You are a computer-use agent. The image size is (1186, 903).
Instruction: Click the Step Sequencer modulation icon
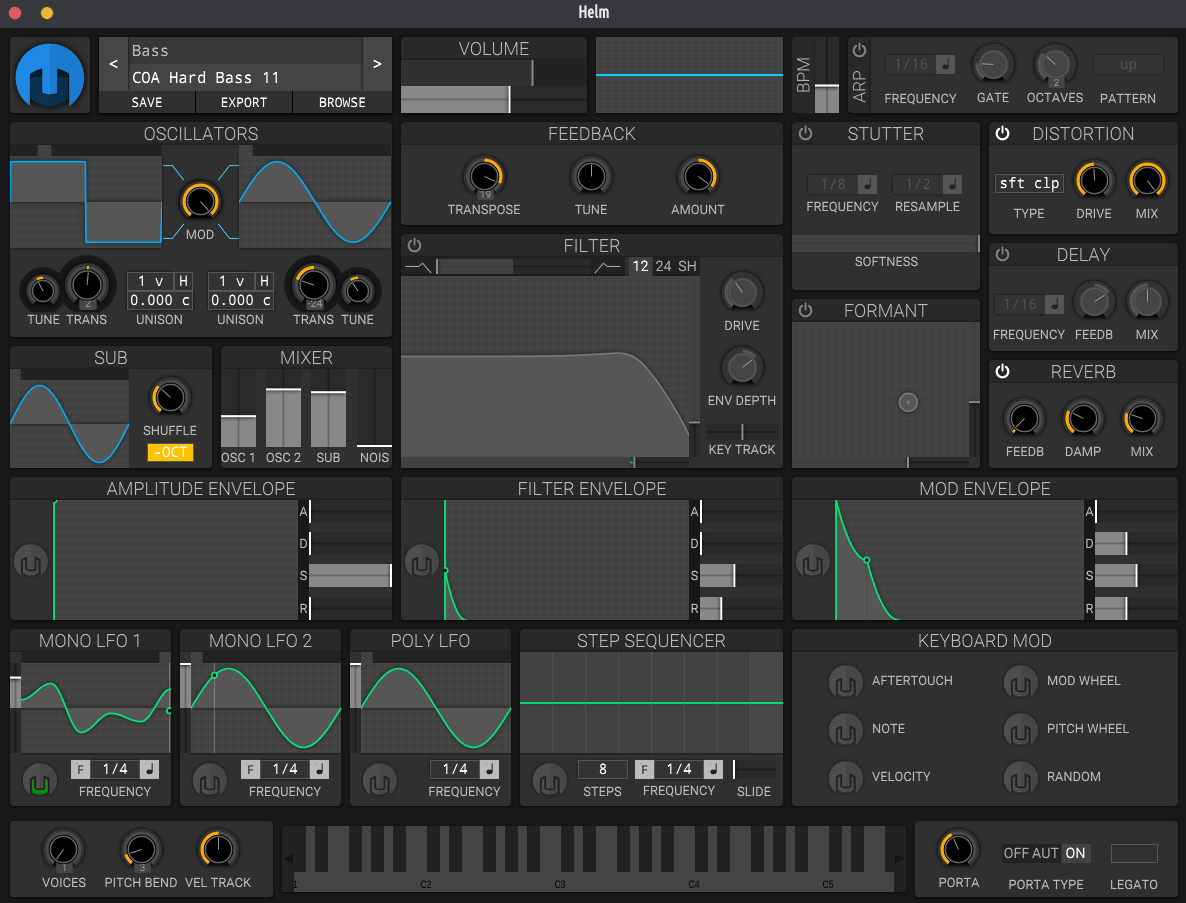[549, 779]
